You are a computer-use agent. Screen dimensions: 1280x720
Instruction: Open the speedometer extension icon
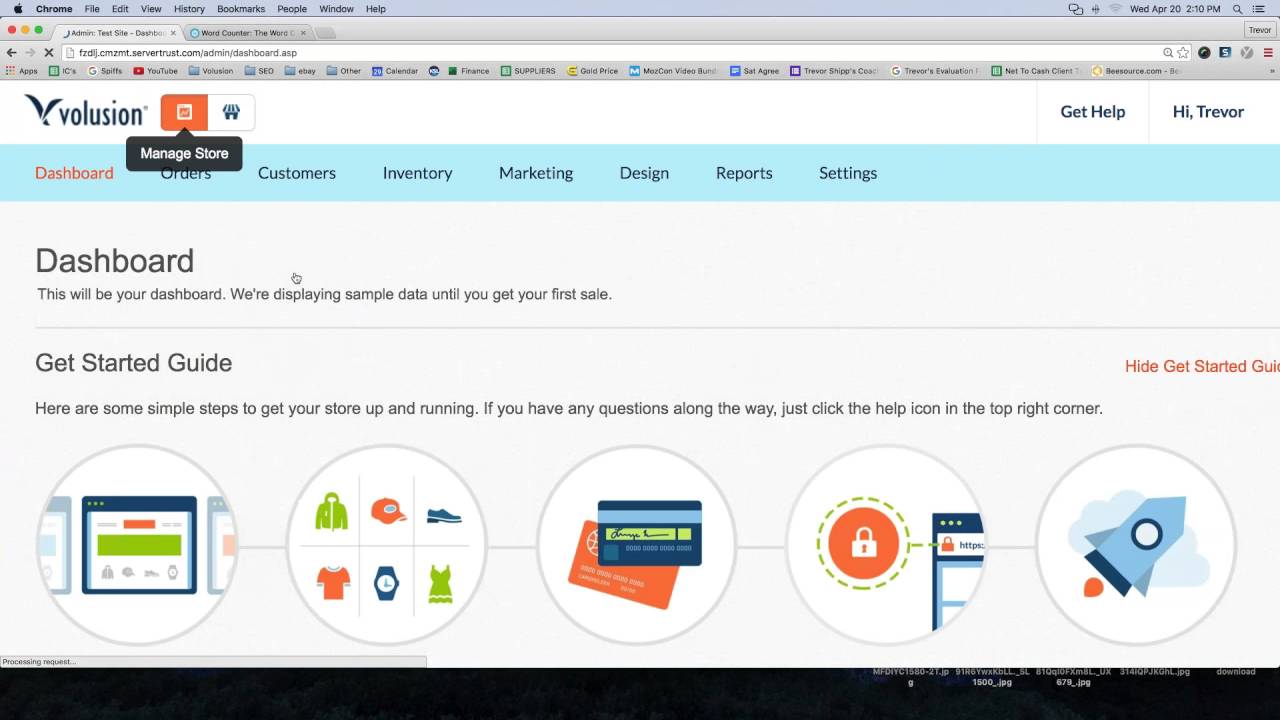[x=1204, y=52]
